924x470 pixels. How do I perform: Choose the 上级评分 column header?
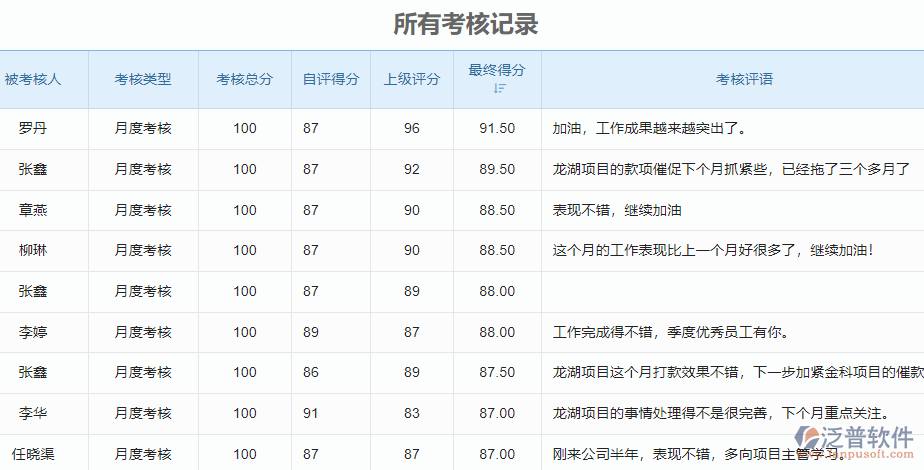click(412, 79)
